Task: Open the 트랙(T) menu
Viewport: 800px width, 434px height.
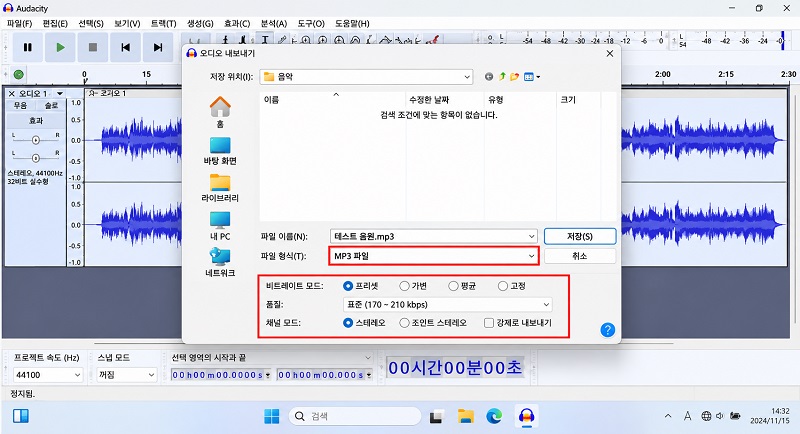Action: pos(163,23)
